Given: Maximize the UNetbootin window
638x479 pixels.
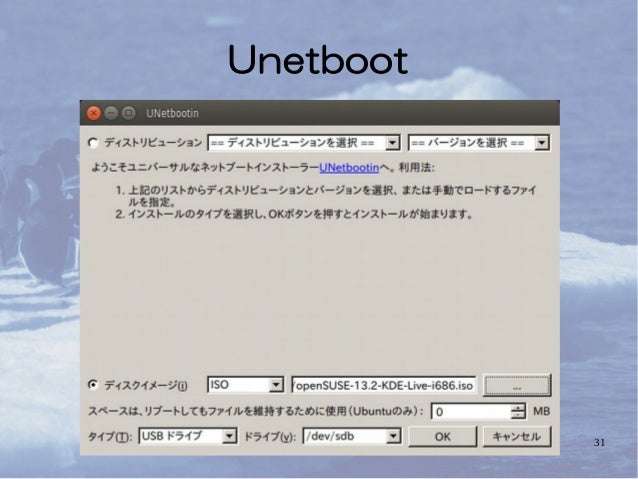Looking at the screenshot, I should pyautogui.click(x=129, y=113).
